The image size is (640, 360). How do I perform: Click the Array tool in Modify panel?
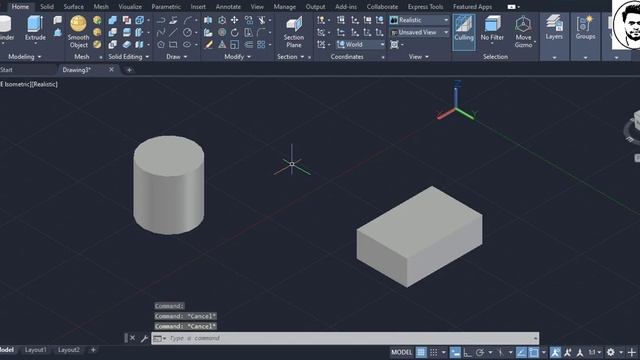261,44
